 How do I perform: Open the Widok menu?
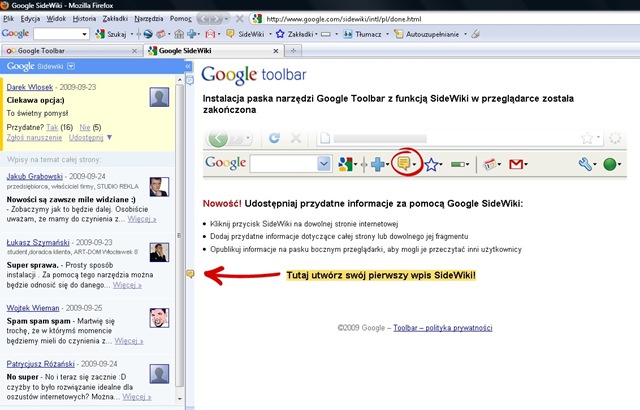(56, 18)
